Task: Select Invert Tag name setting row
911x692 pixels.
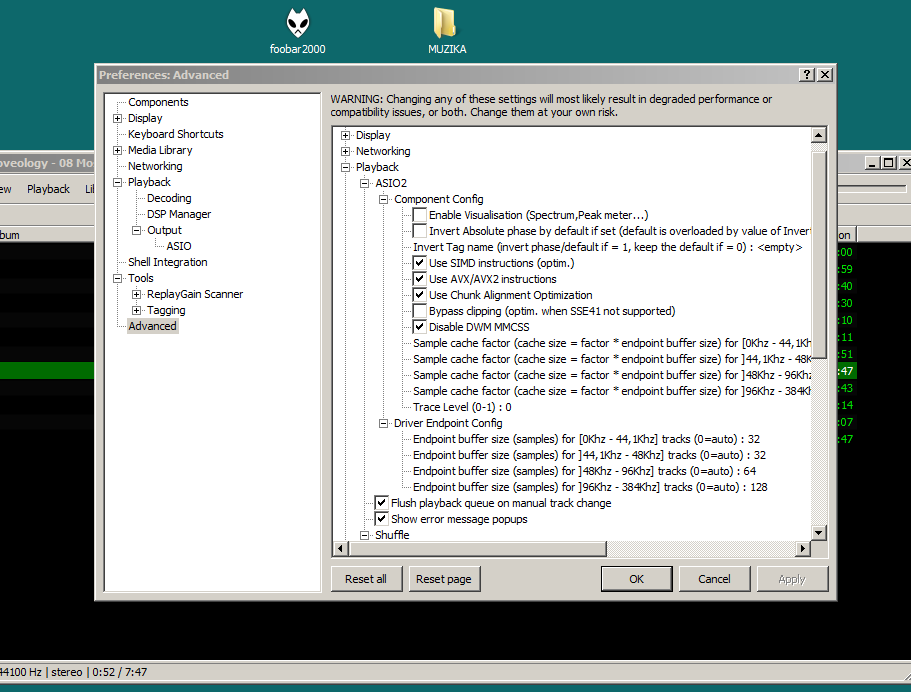Action: pyautogui.click(x=607, y=247)
